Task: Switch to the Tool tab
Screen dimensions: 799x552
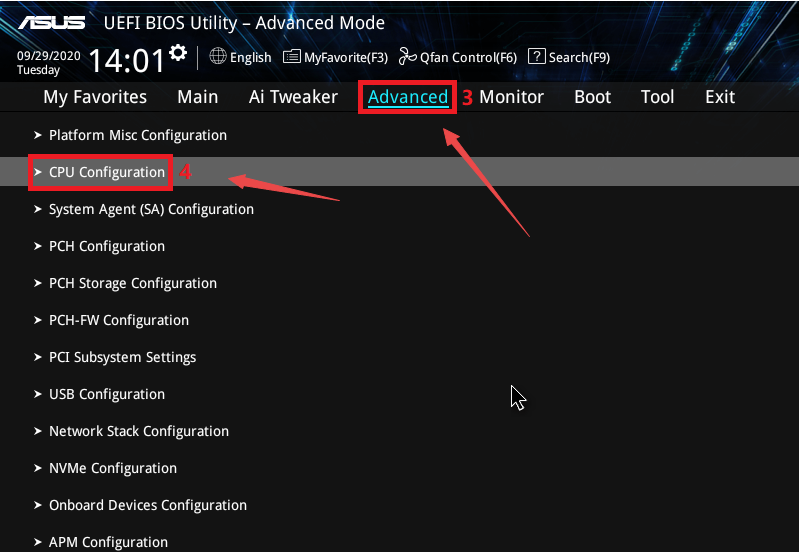Action: click(x=657, y=97)
